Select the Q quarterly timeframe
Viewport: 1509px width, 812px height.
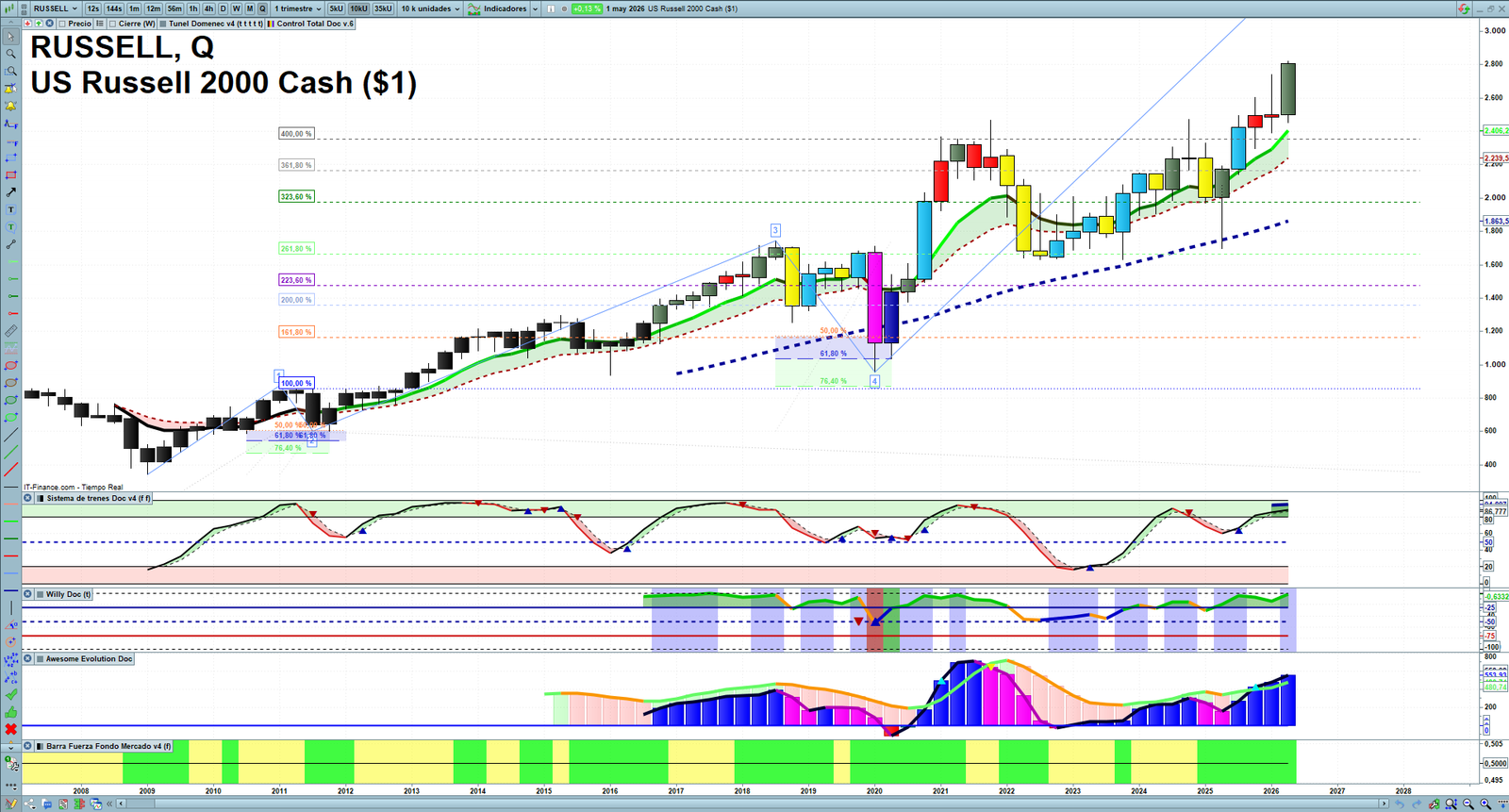pyautogui.click(x=263, y=8)
